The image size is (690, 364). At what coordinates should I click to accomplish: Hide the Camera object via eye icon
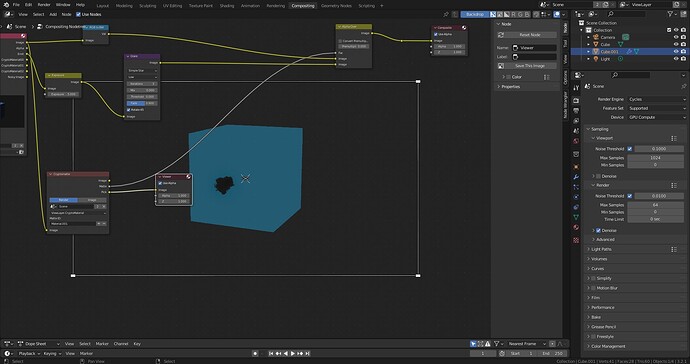676,37
